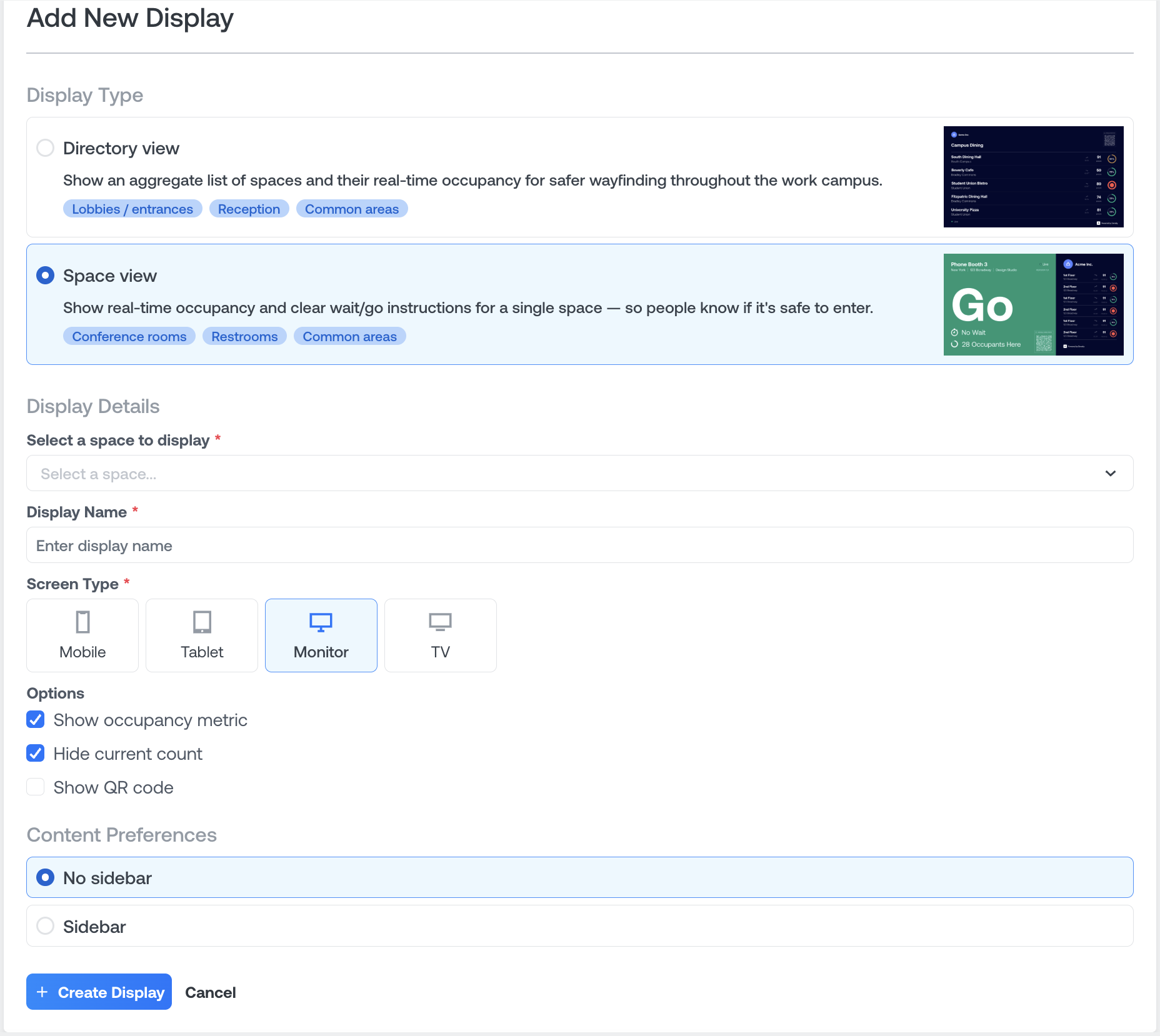Uncheck Show occupancy metric
This screenshot has height=1036, width=1160.
tap(36, 720)
